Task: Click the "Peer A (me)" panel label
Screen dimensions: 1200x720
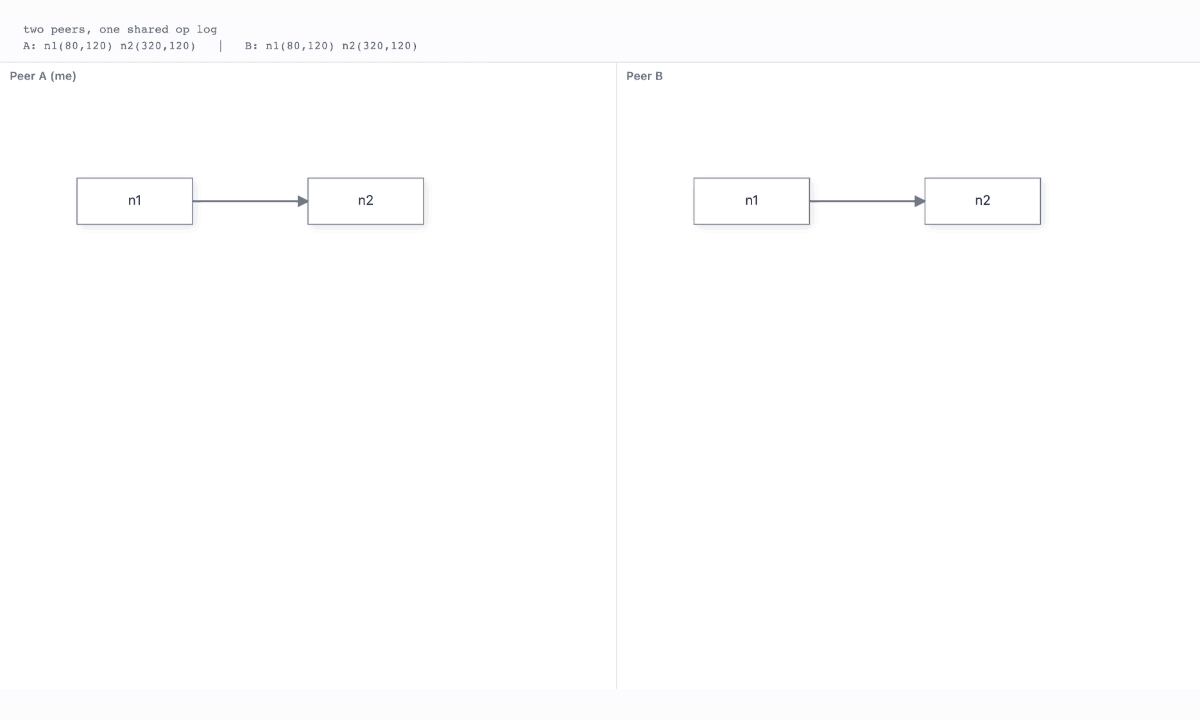Action: tap(43, 76)
